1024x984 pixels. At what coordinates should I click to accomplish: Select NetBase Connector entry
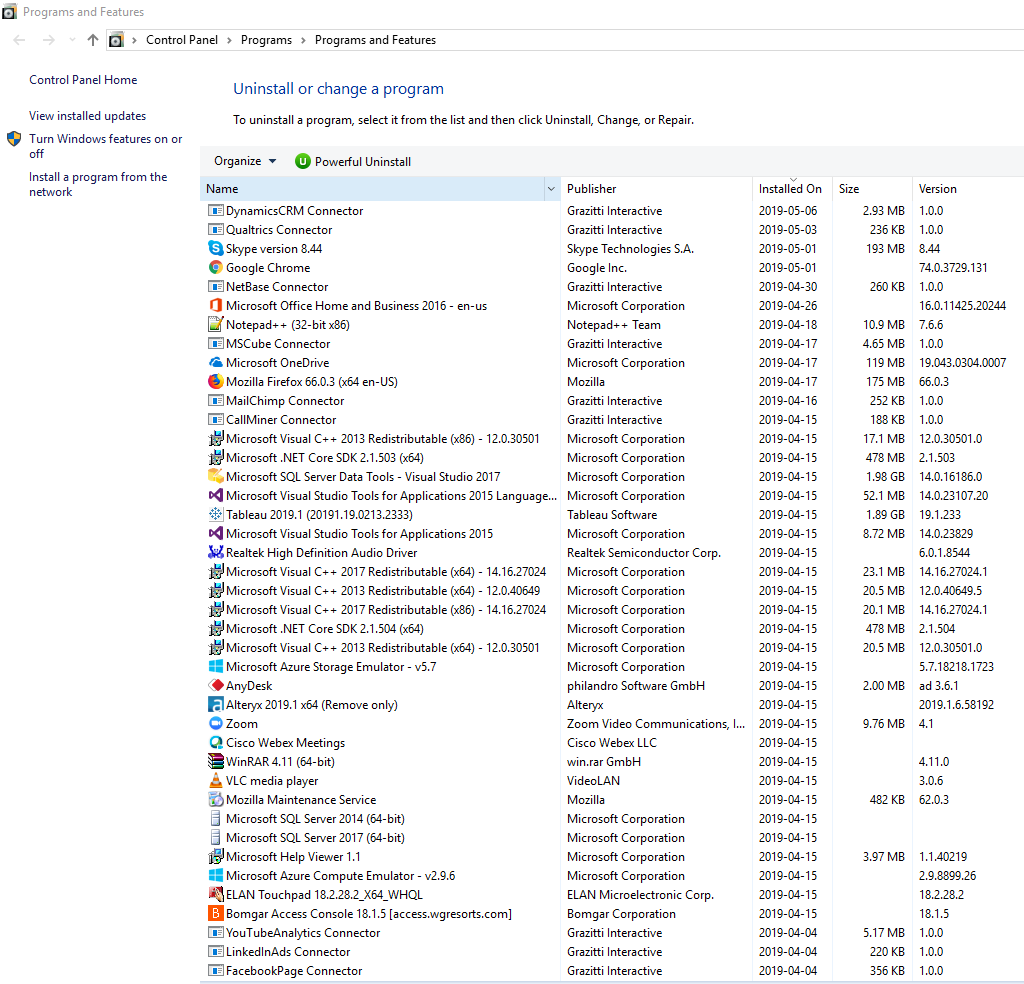[612, 287]
